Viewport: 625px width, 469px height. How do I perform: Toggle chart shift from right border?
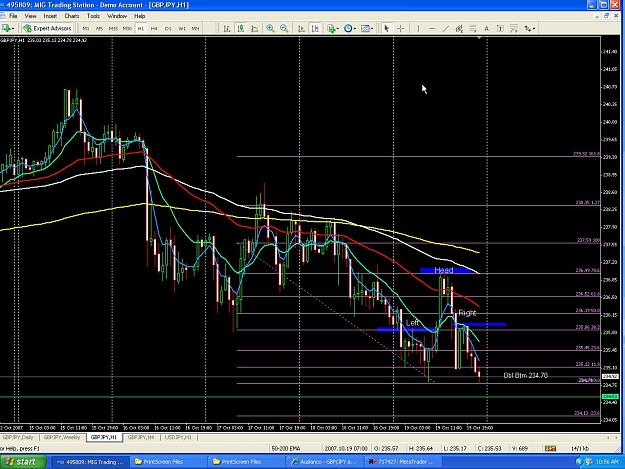(315, 28)
